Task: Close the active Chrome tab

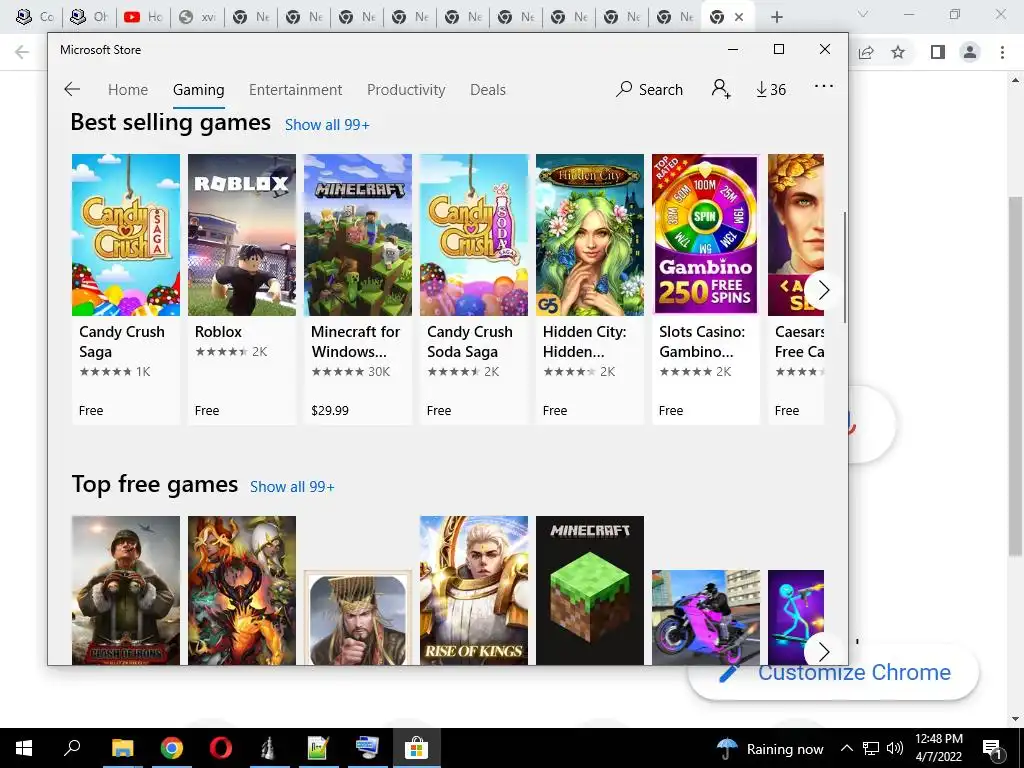Action: coord(739,17)
